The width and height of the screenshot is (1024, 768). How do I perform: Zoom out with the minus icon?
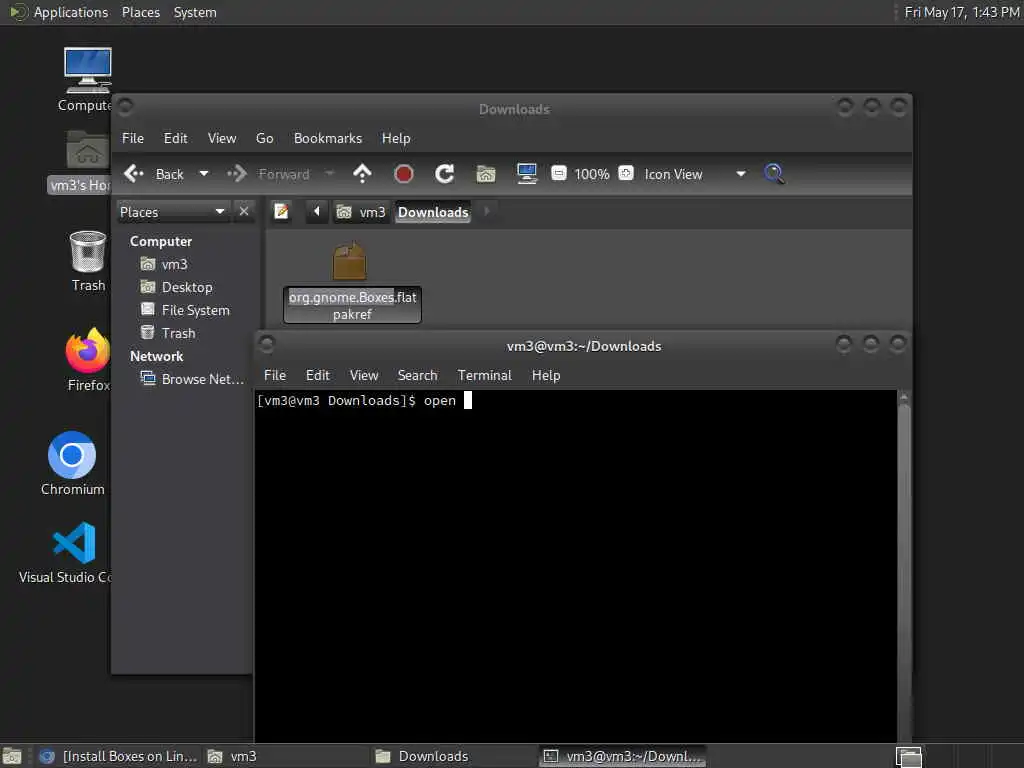click(558, 173)
